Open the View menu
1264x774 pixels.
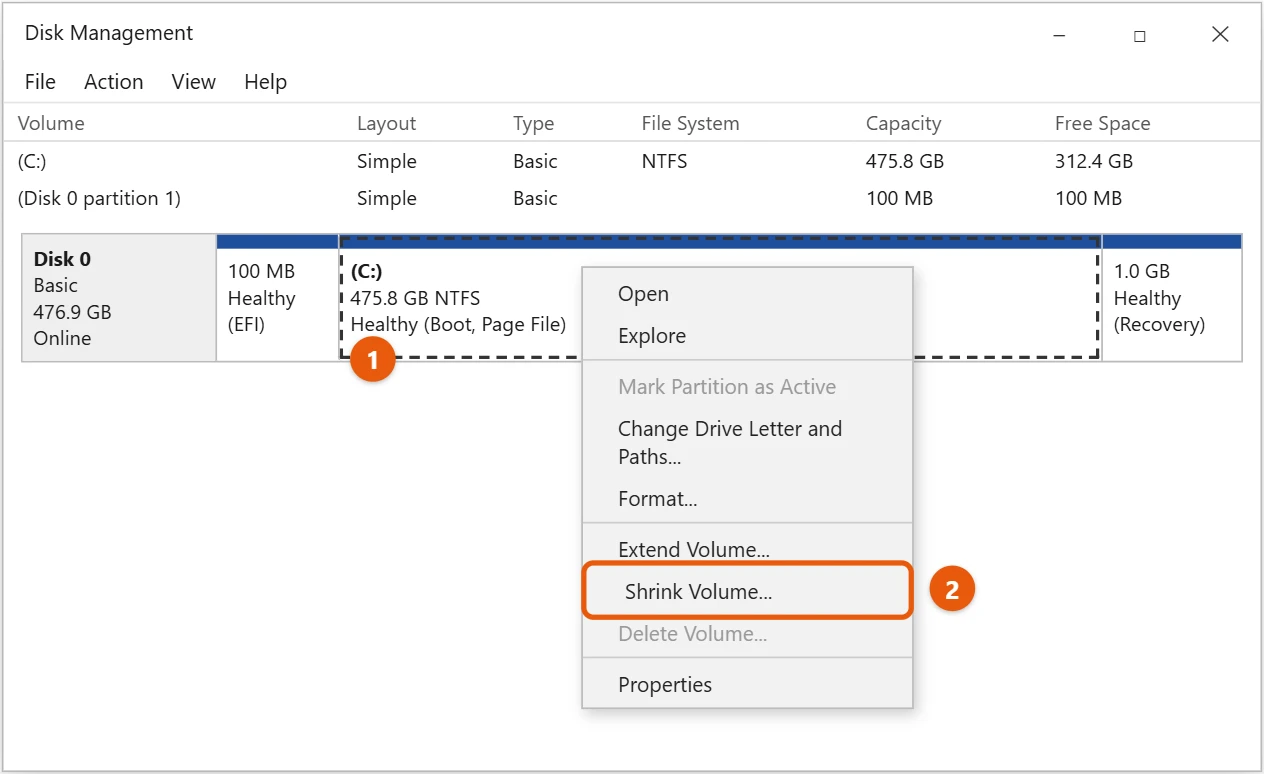tap(193, 82)
